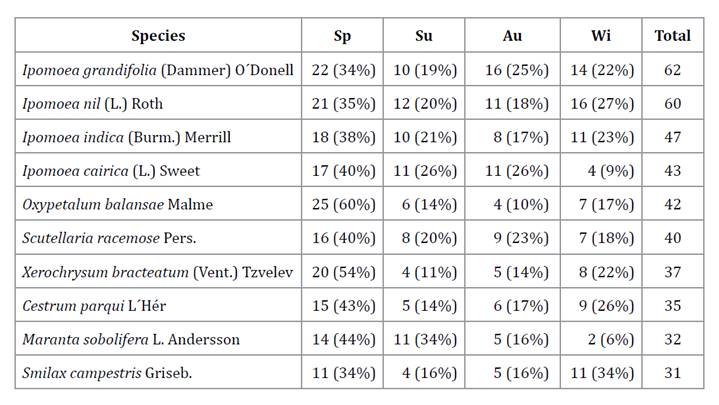Click the 2 (6%) winter value cell
This screenshot has height=405, width=719.
click(x=600, y=339)
